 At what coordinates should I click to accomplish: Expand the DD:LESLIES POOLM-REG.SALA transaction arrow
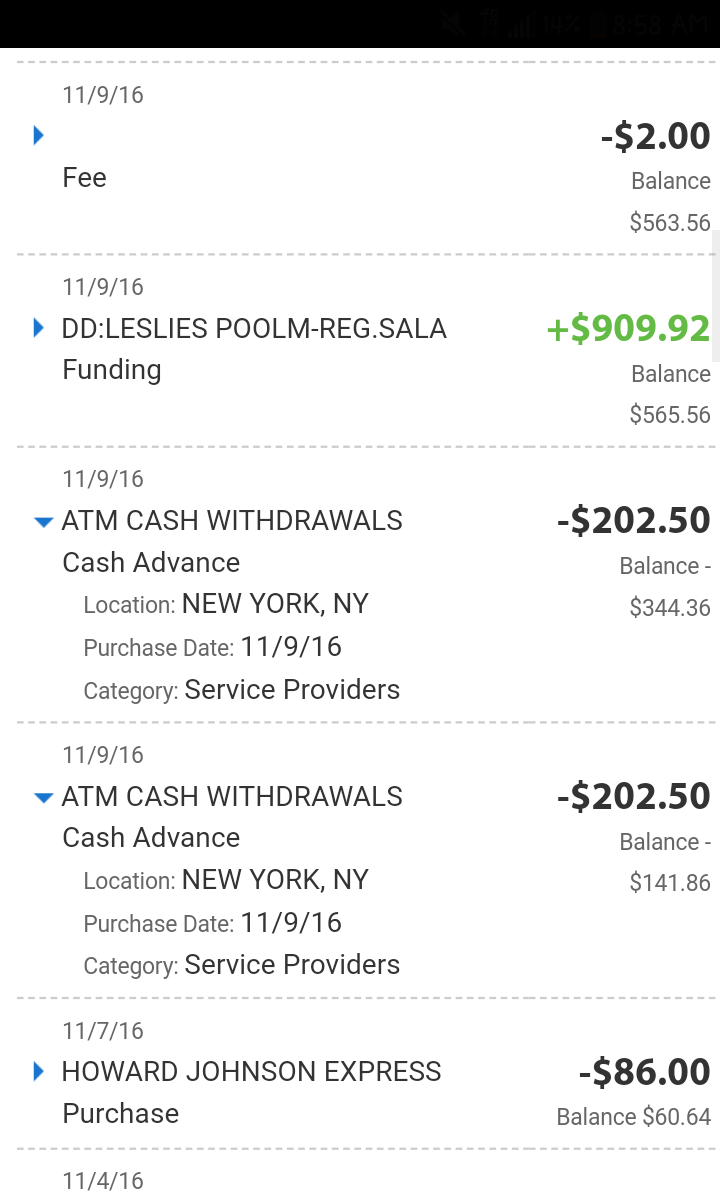pyautogui.click(x=39, y=327)
